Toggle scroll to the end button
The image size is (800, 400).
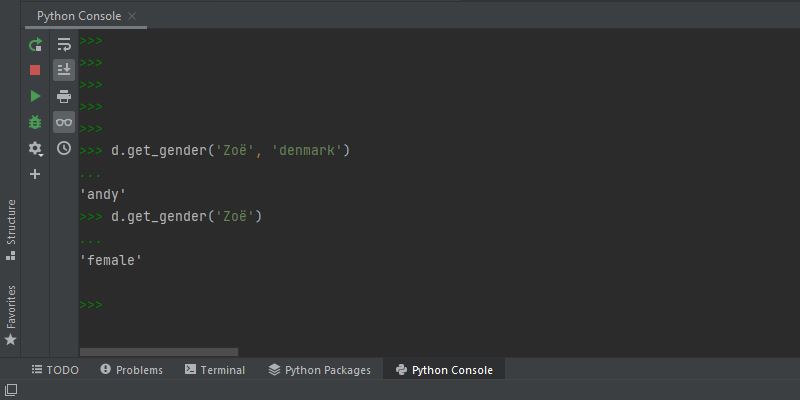tap(64, 70)
